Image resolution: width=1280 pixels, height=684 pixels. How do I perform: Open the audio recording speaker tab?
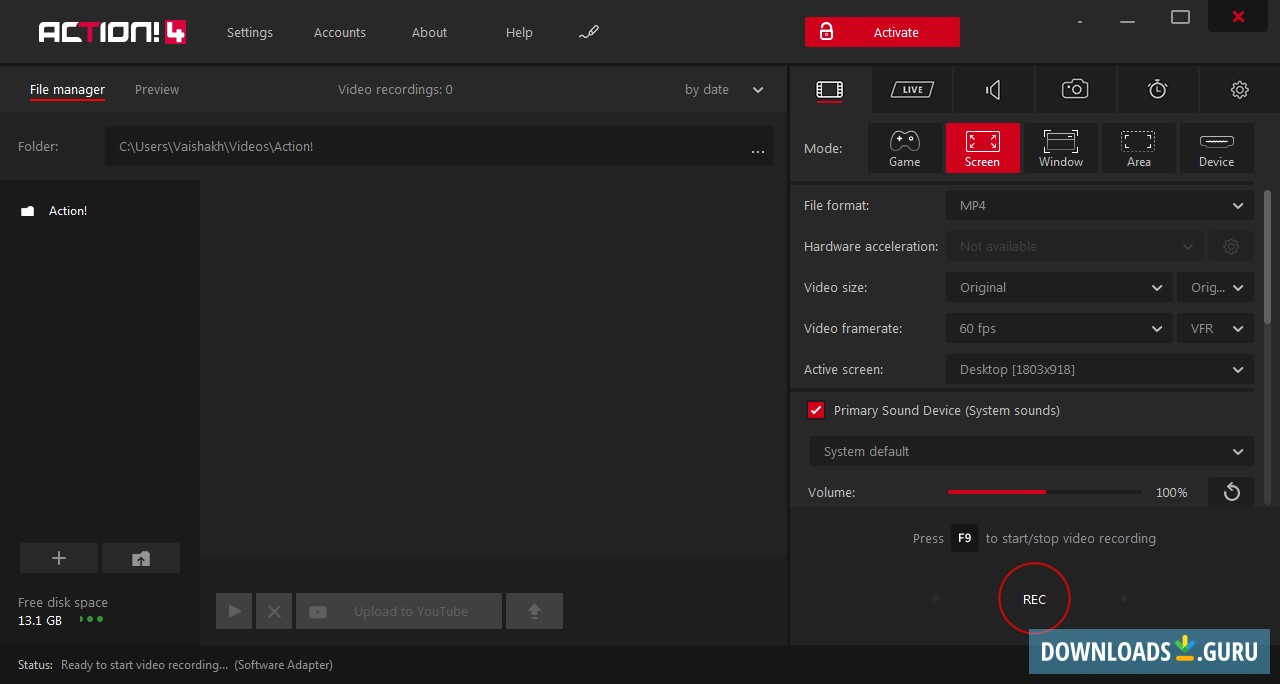point(993,90)
